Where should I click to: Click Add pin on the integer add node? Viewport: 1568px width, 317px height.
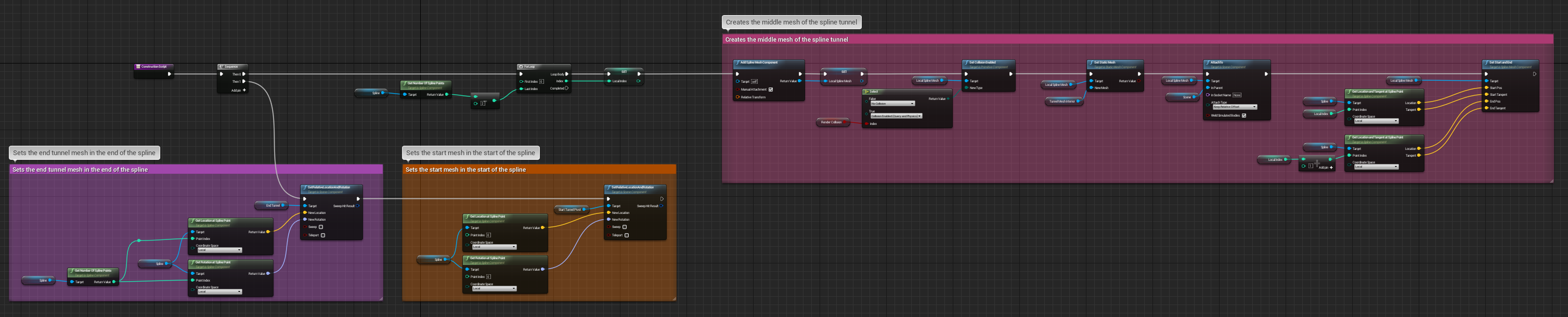point(1326,167)
